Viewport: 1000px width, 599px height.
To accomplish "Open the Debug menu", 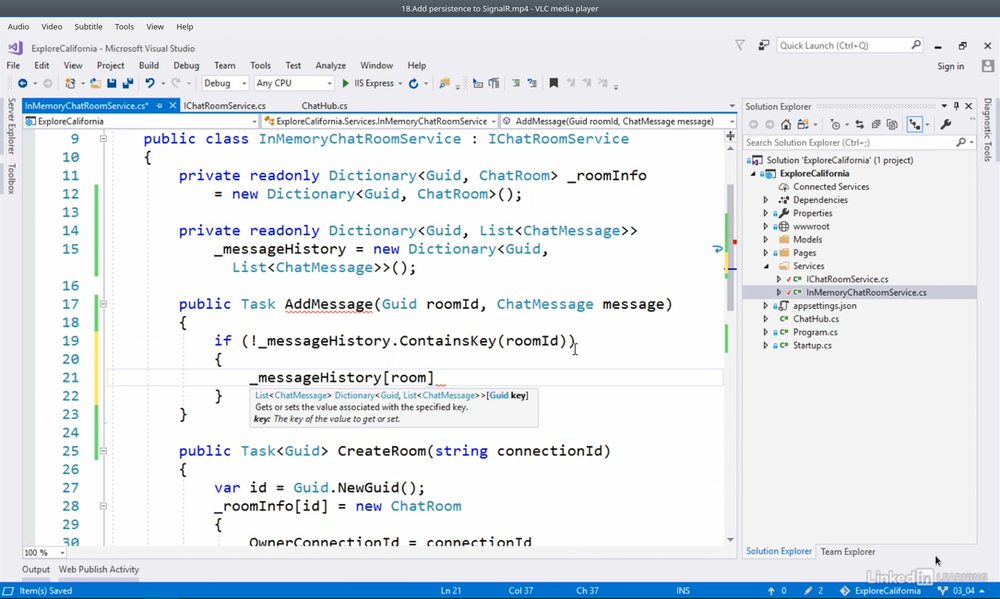I will click(x=186, y=66).
